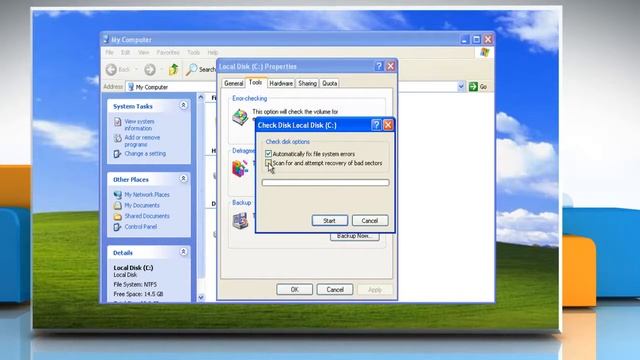Open My Documents link
The image size is (640, 360).
click(x=142, y=205)
